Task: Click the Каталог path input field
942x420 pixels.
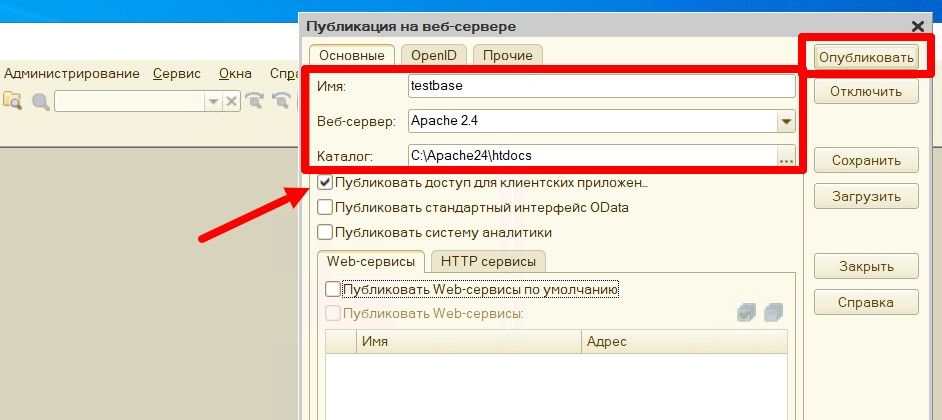Action: click(x=592, y=156)
